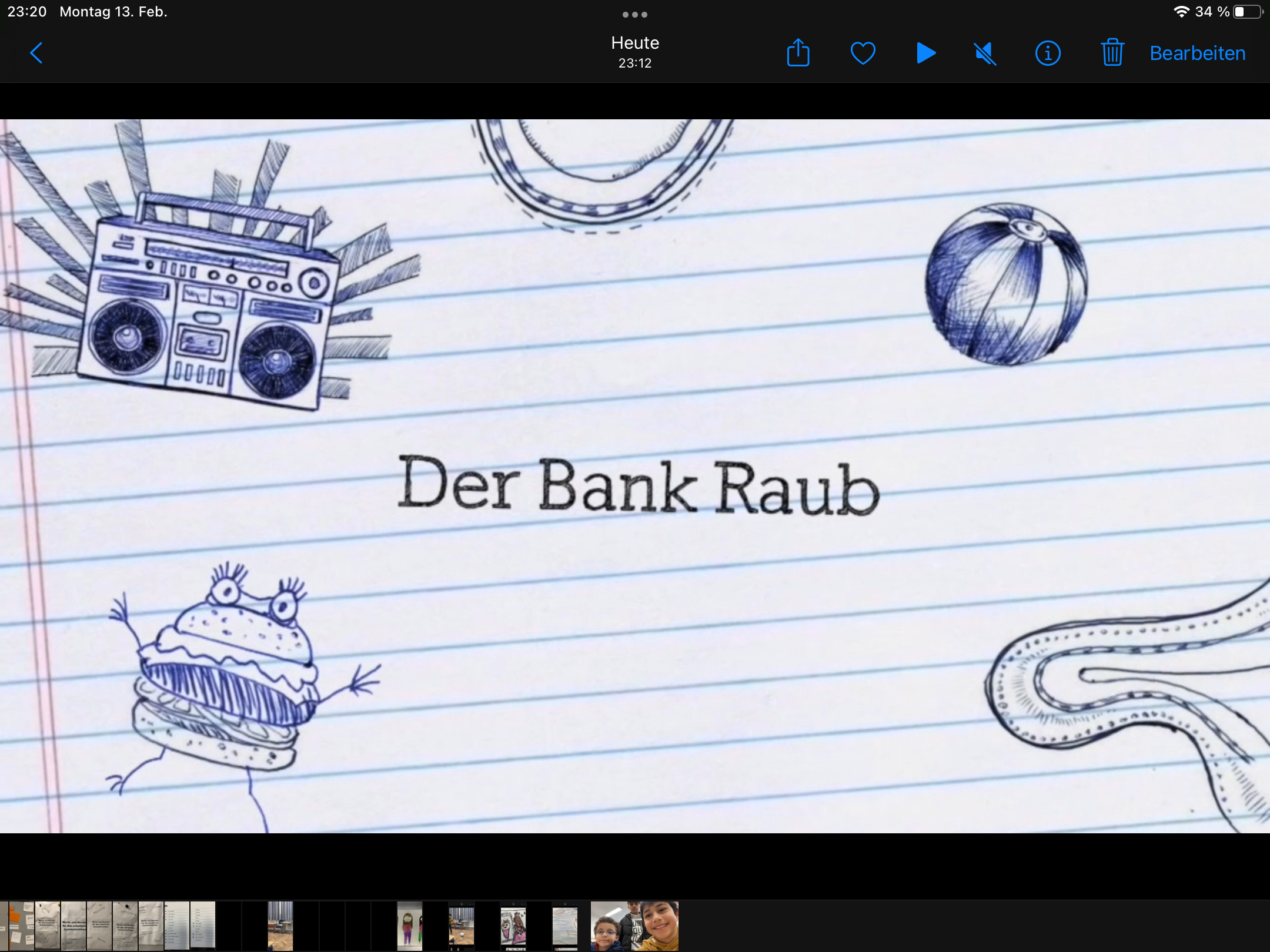The width and height of the screenshot is (1270, 952).
Task: Delete the video with the trash icon
Action: pos(1112,52)
